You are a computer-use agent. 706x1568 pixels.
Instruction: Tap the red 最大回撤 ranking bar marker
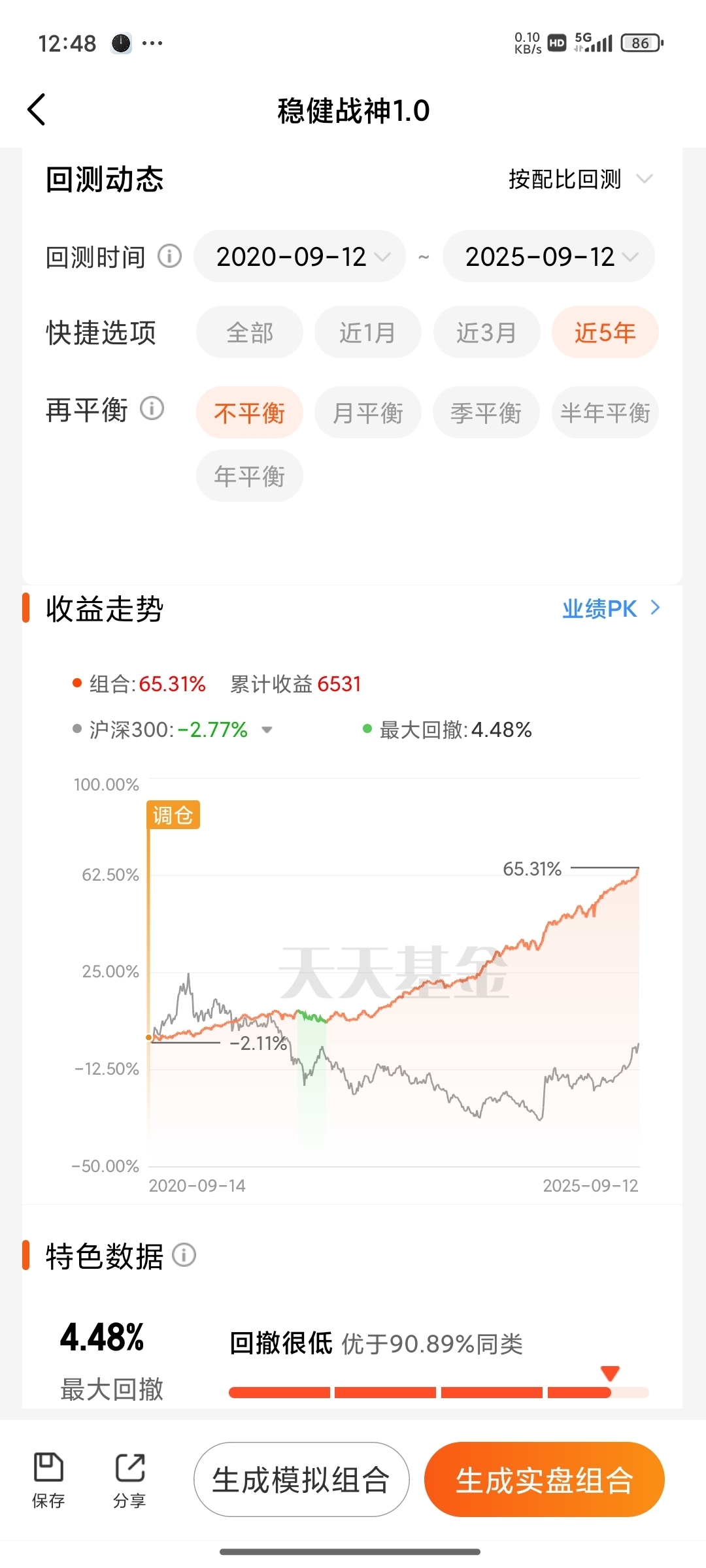click(610, 1374)
